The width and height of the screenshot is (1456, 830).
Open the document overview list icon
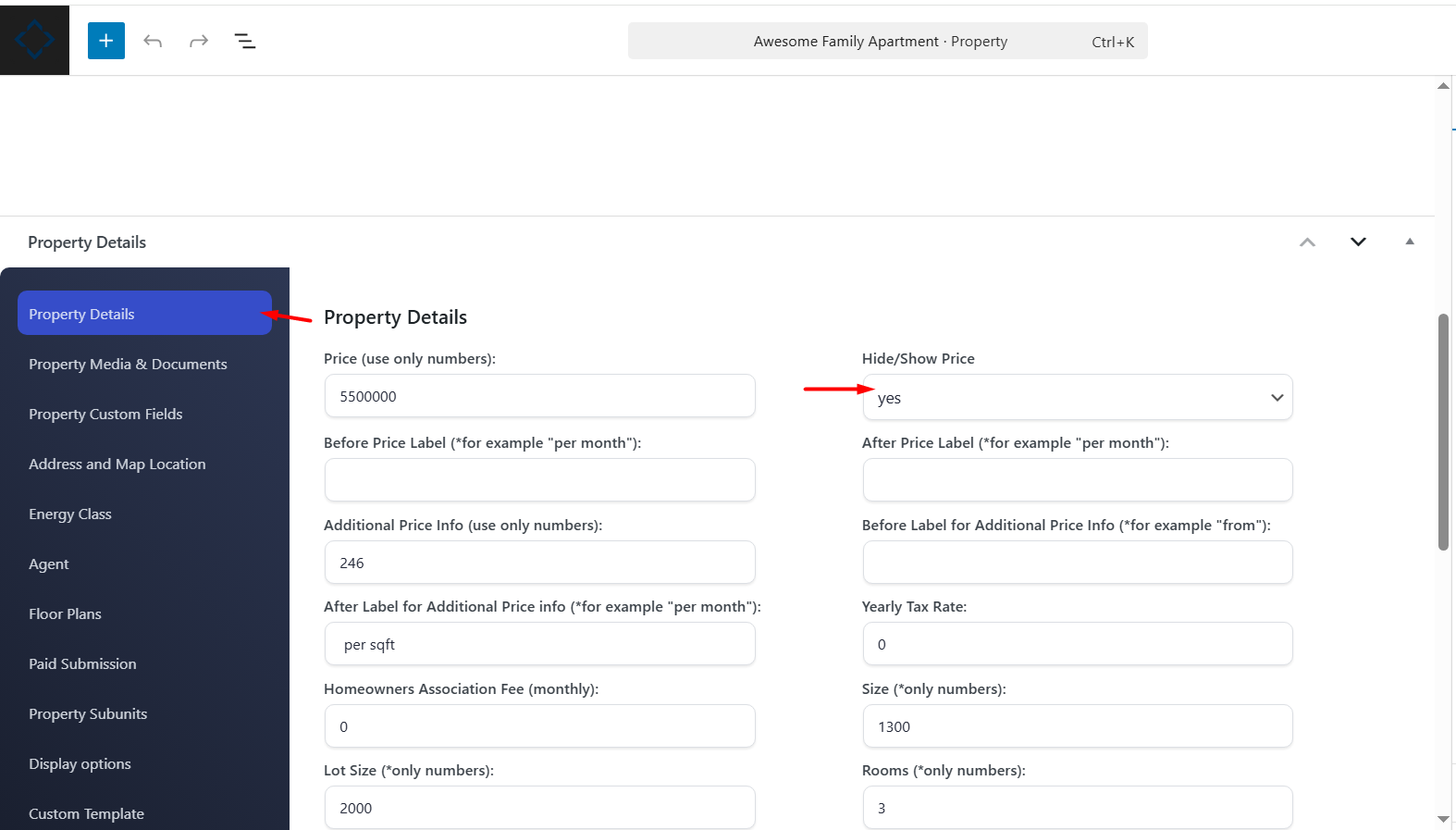pos(245,41)
